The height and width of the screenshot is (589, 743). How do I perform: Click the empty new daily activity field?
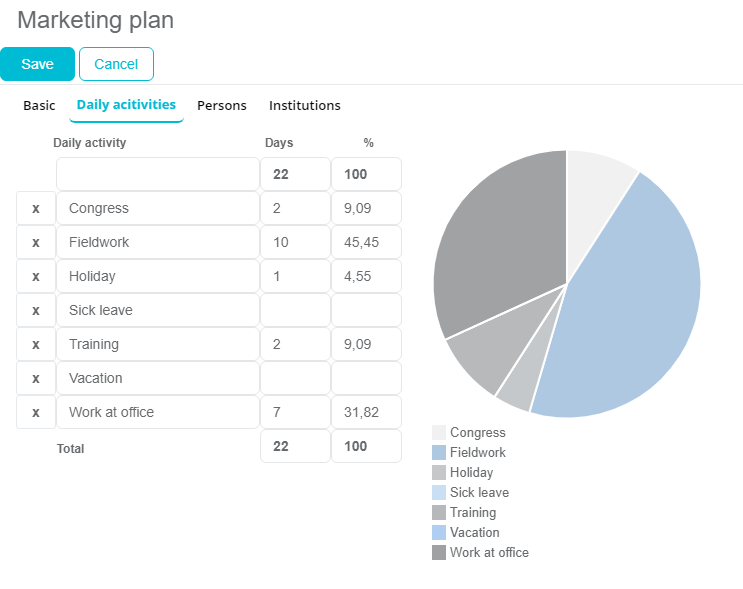157,174
